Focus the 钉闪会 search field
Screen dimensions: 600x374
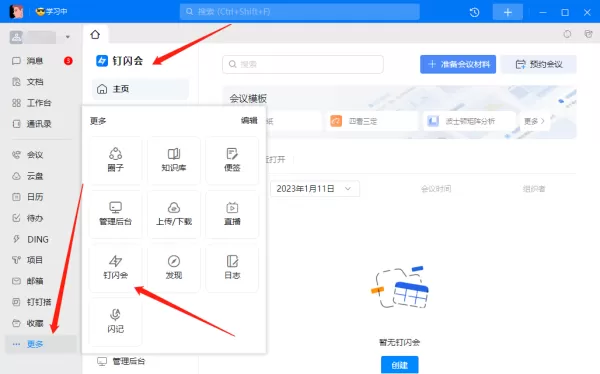303,64
